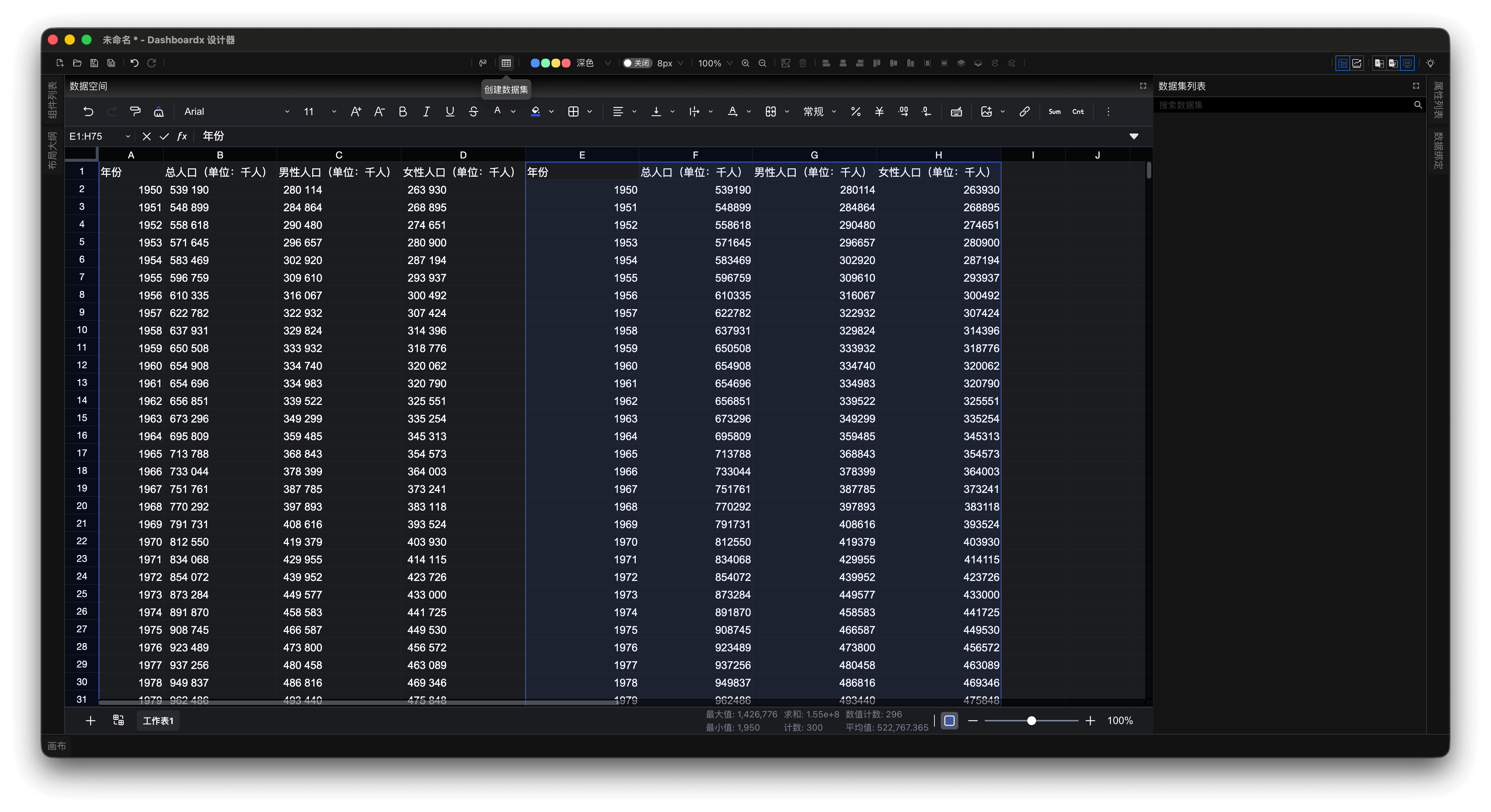The height and width of the screenshot is (812, 1491).
Task: Apply percent number format
Action: pyautogui.click(x=856, y=112)
